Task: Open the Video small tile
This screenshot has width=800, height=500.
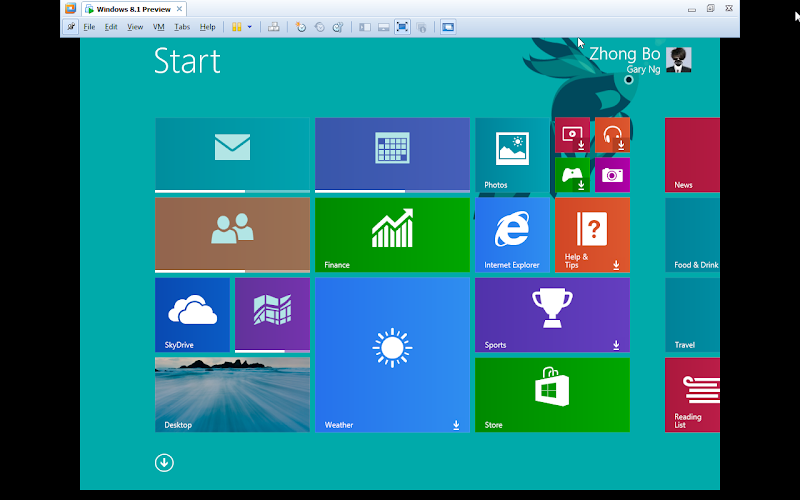Action: [572, 135]
